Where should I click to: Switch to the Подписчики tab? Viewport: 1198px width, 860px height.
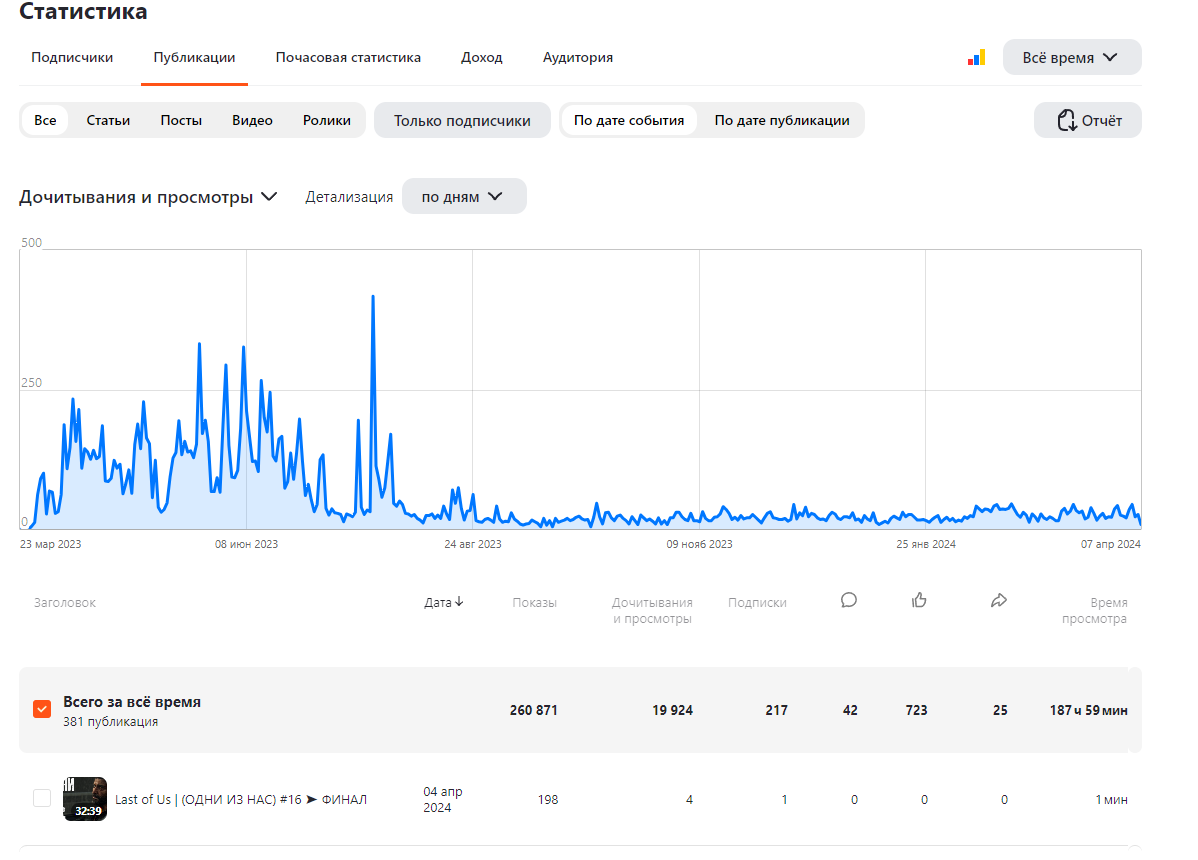(x=72, y=57)
